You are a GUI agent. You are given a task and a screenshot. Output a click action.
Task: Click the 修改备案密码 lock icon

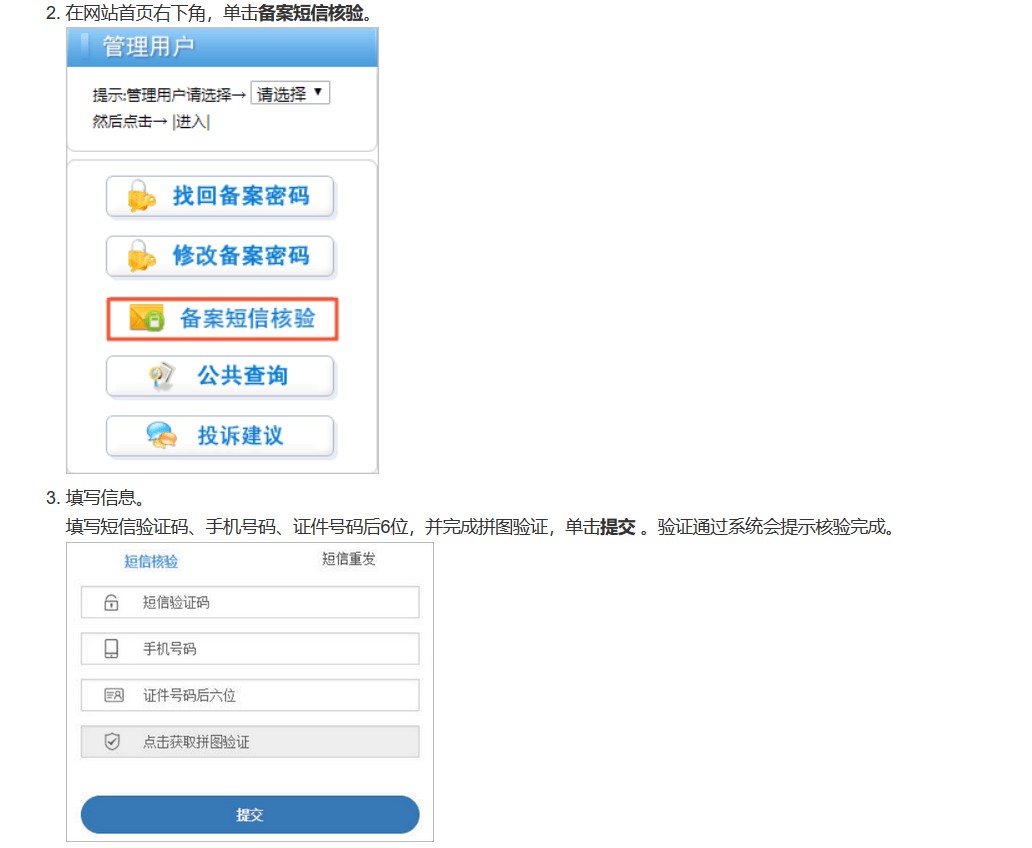pos(142,257)
